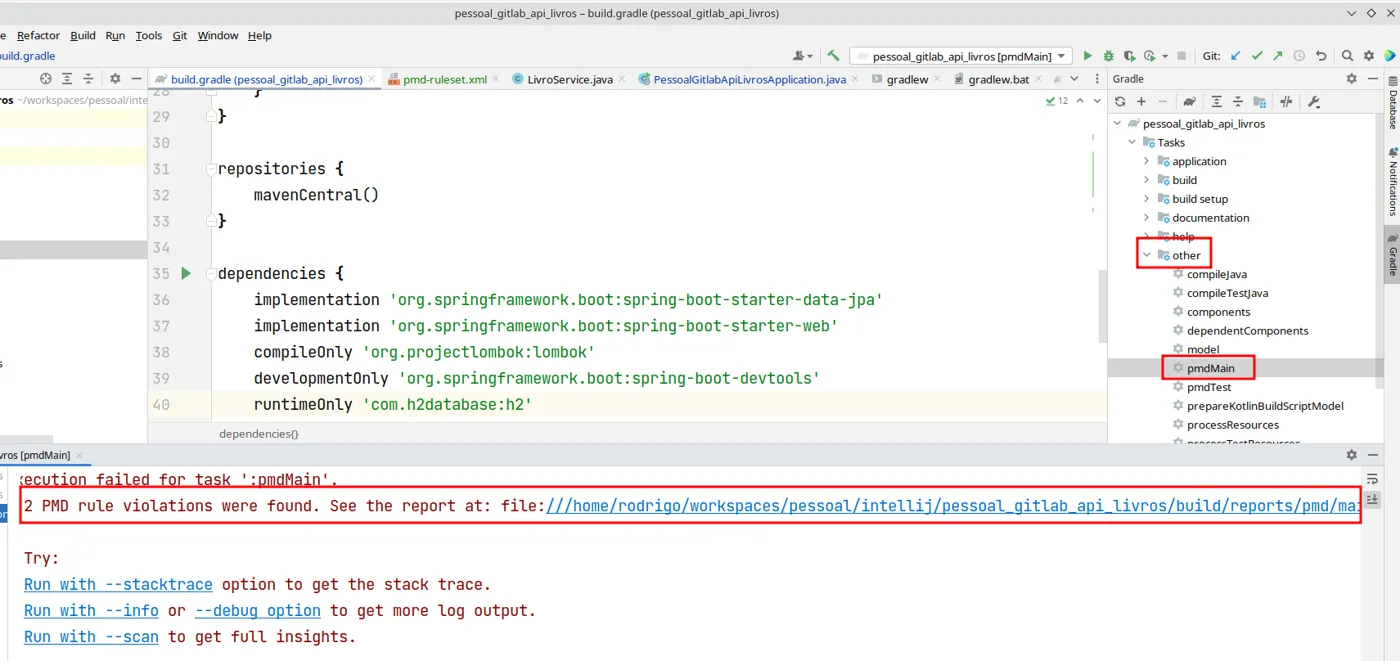
Task: Open the PMD report file link
Action: tap(952, 506)
